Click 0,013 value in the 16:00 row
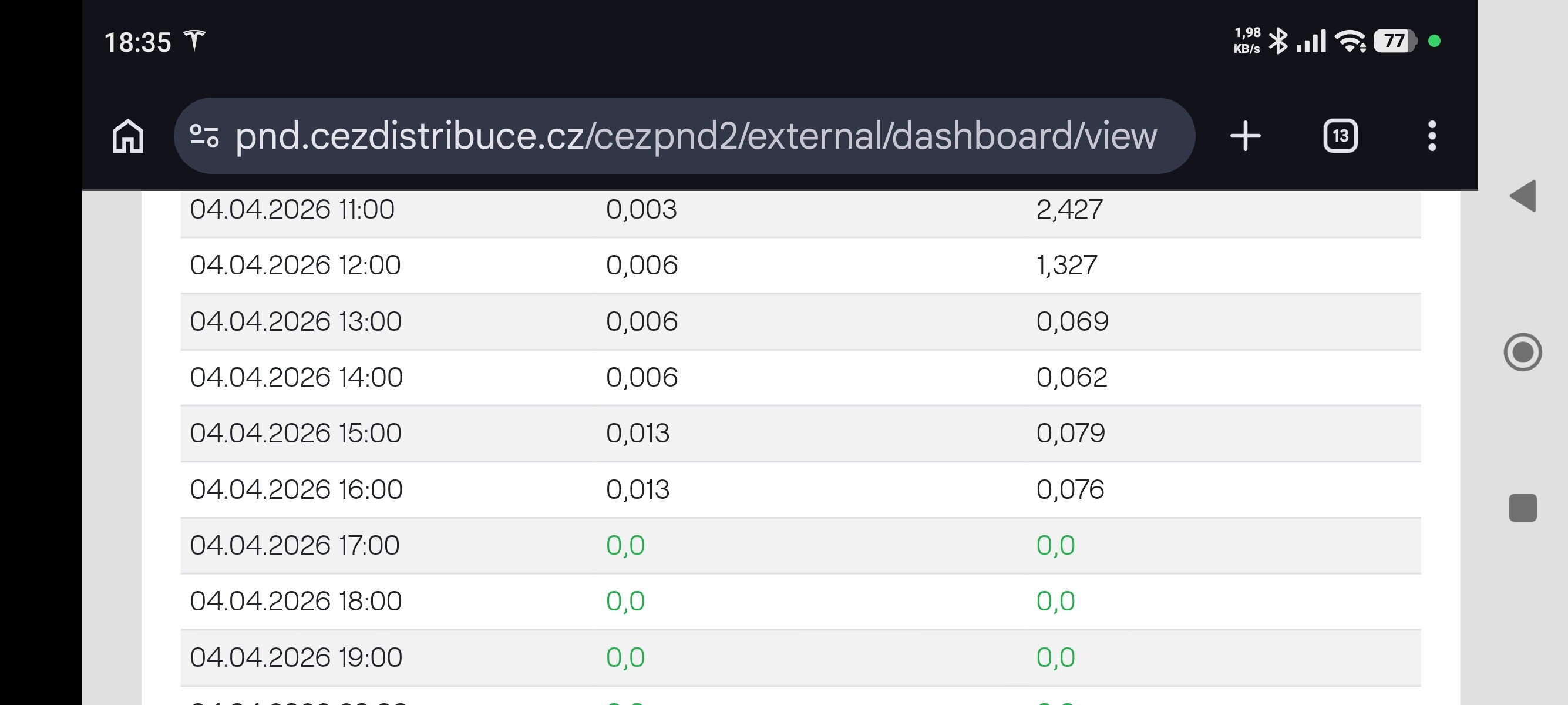1568x705 pixels. pyautogui.click(x=637, y=489)
